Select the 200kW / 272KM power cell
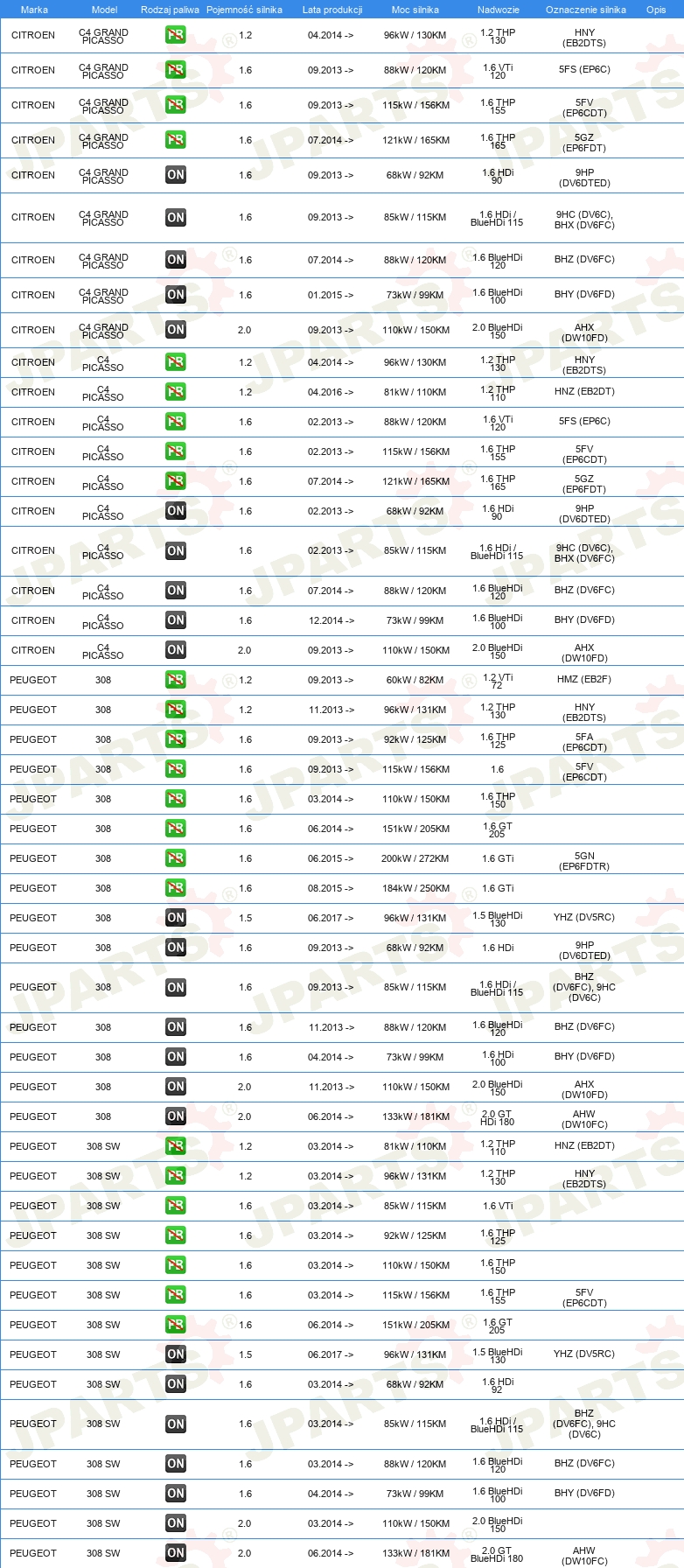The image size is (684, 1568). 415,859
